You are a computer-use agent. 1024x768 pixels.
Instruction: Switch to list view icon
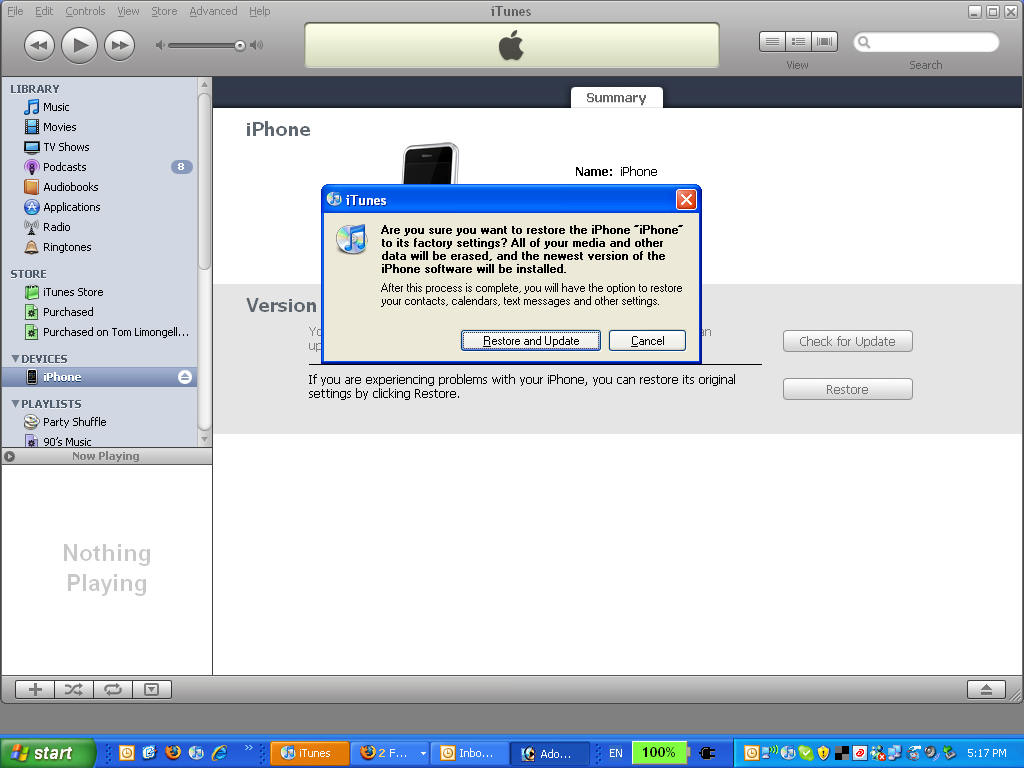(x=773, y=42)
